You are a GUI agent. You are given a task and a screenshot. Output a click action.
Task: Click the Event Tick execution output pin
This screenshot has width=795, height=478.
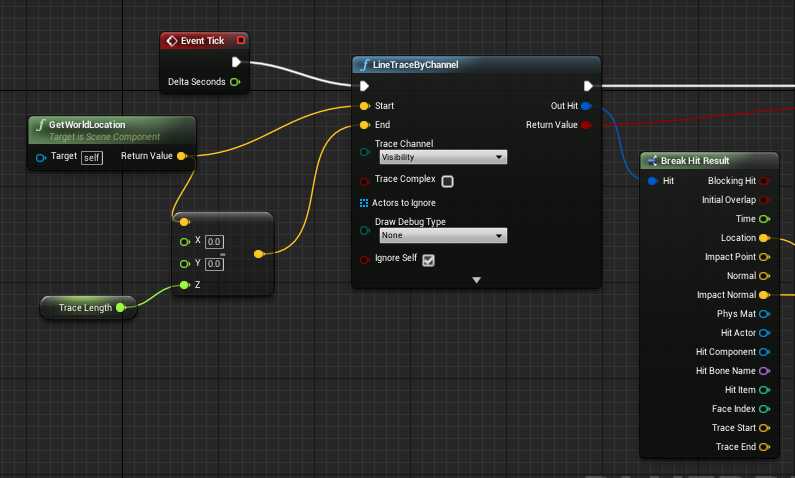(x=236, y=62)
